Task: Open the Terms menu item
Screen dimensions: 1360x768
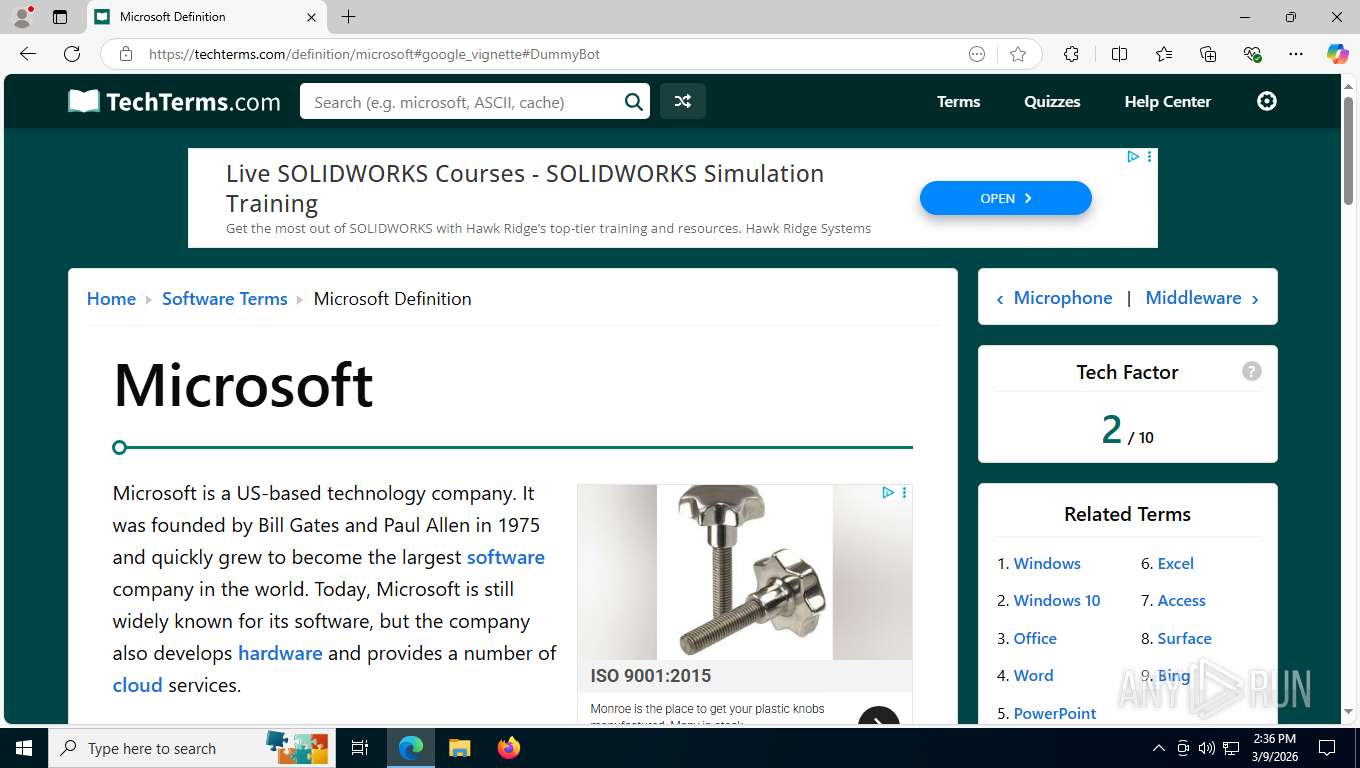Action: [958, 101]
